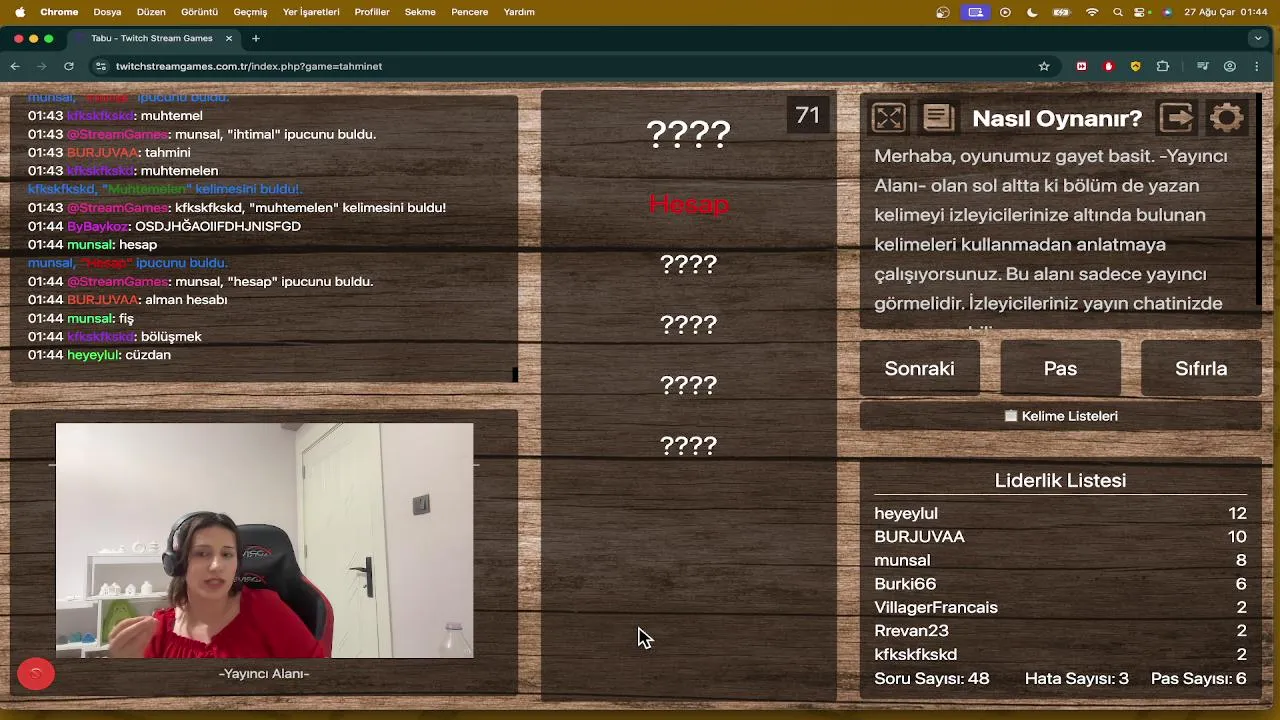This screenshot has height=720, width=1280.
Task: Click Rrevan23 in the leaderboard
Action: pos(911,631)
